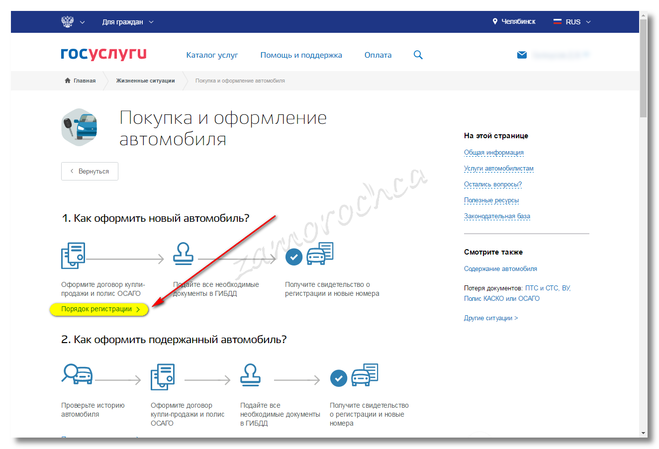Click the envelope mail icon
The height and width of the screenshot is (449, 659).
click(x=521, y=55)
